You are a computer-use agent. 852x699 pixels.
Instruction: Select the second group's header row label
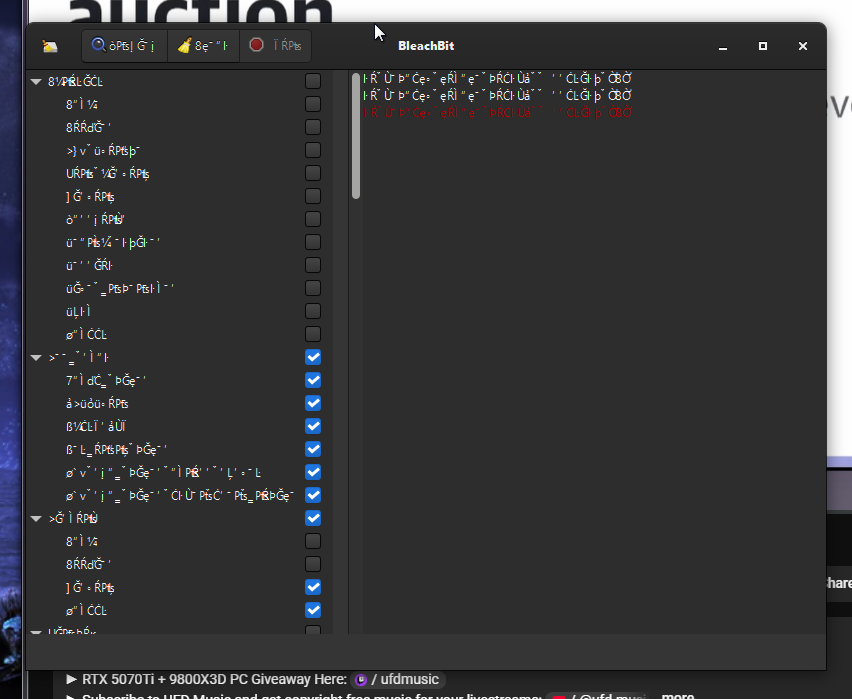79,357
